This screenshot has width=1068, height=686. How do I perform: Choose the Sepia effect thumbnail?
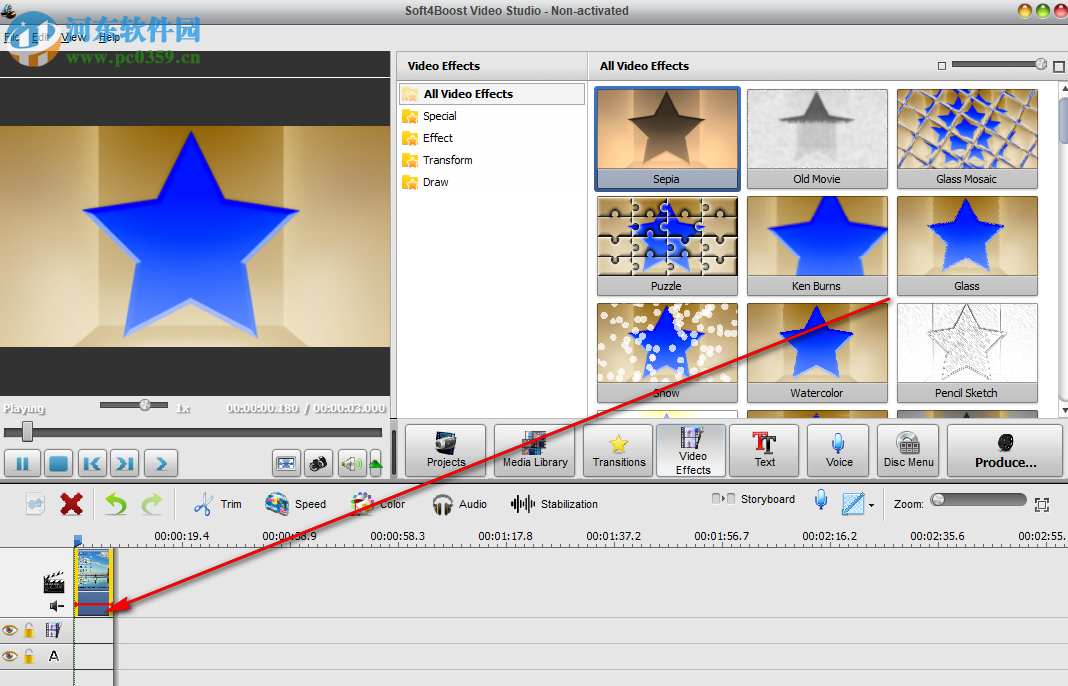(x=667, y=138)
